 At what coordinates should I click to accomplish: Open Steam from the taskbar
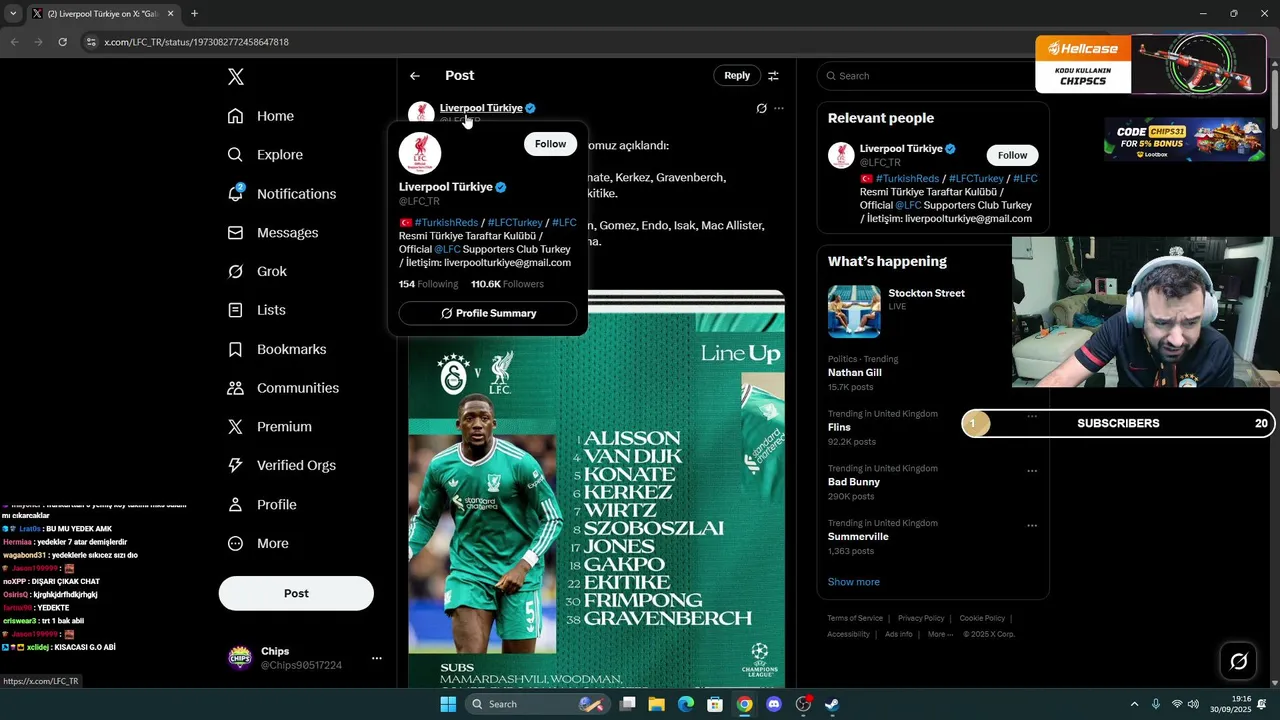[831, 704]
